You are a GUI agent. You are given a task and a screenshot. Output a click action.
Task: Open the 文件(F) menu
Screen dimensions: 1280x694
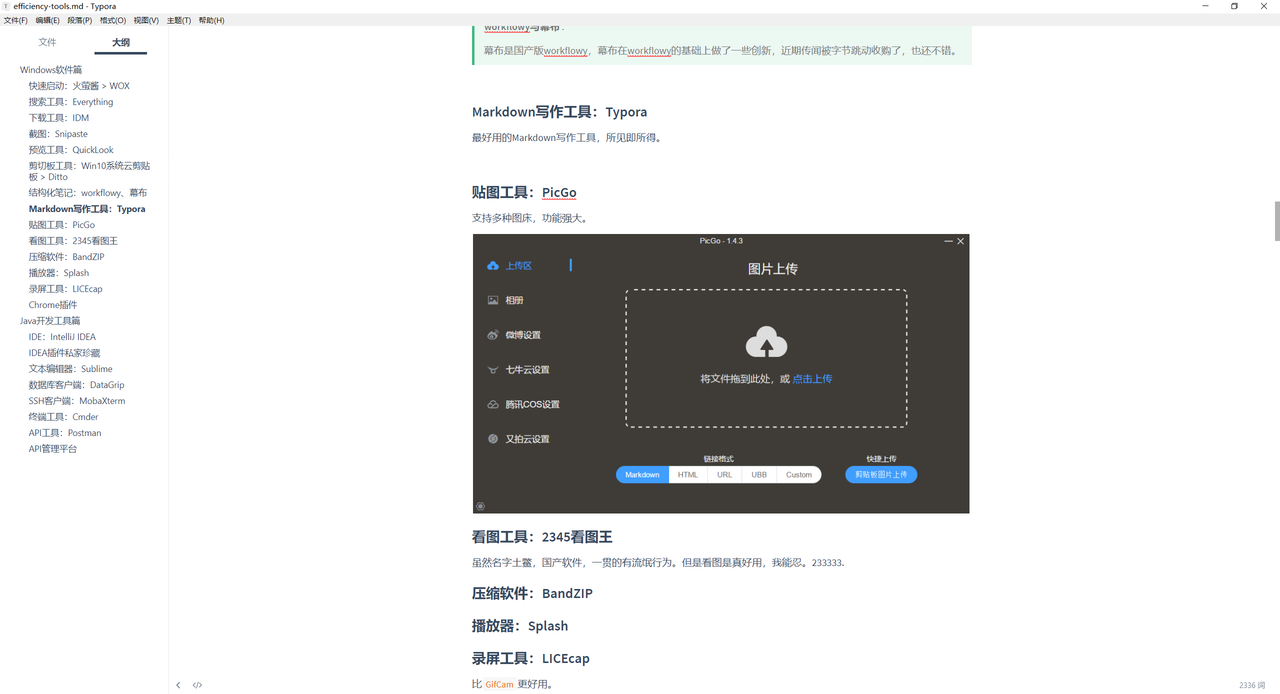(15, 20)
